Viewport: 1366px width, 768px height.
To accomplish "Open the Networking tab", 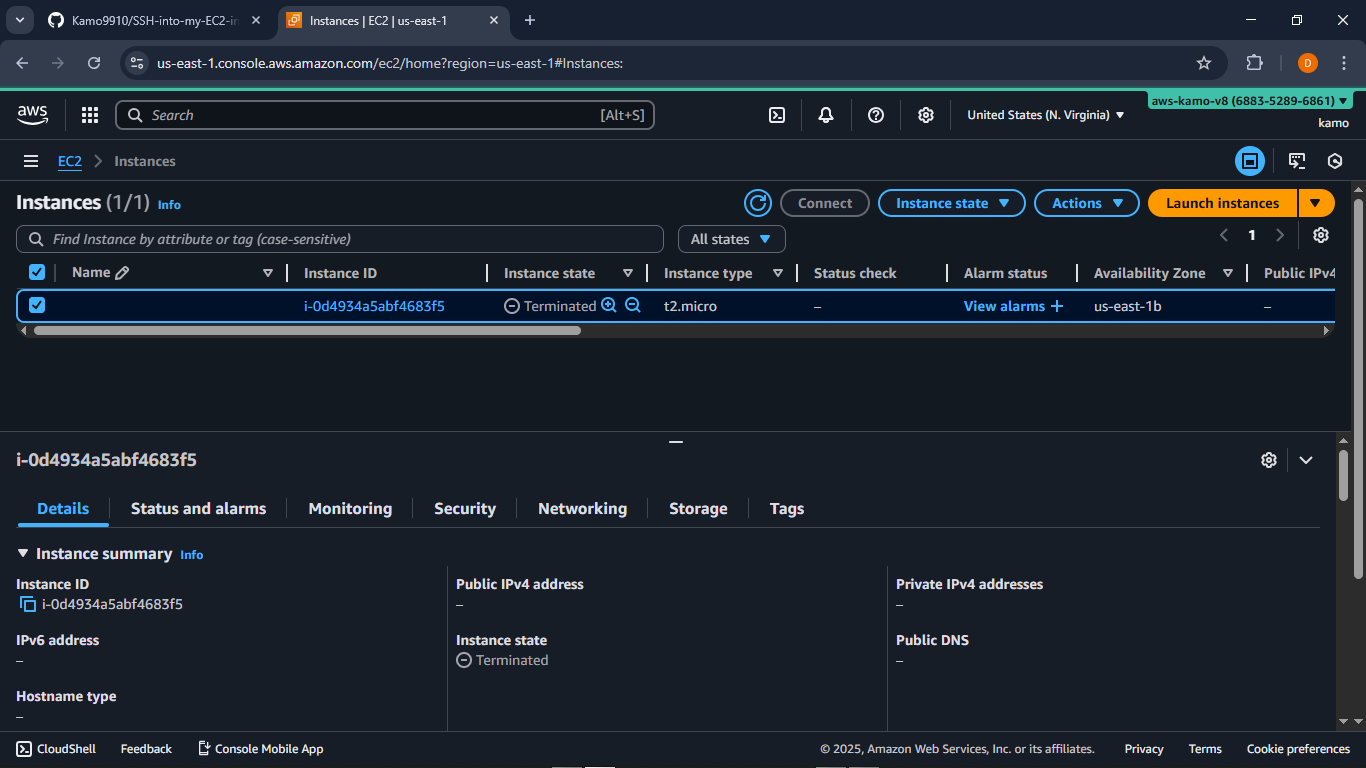I will [582, 508].
